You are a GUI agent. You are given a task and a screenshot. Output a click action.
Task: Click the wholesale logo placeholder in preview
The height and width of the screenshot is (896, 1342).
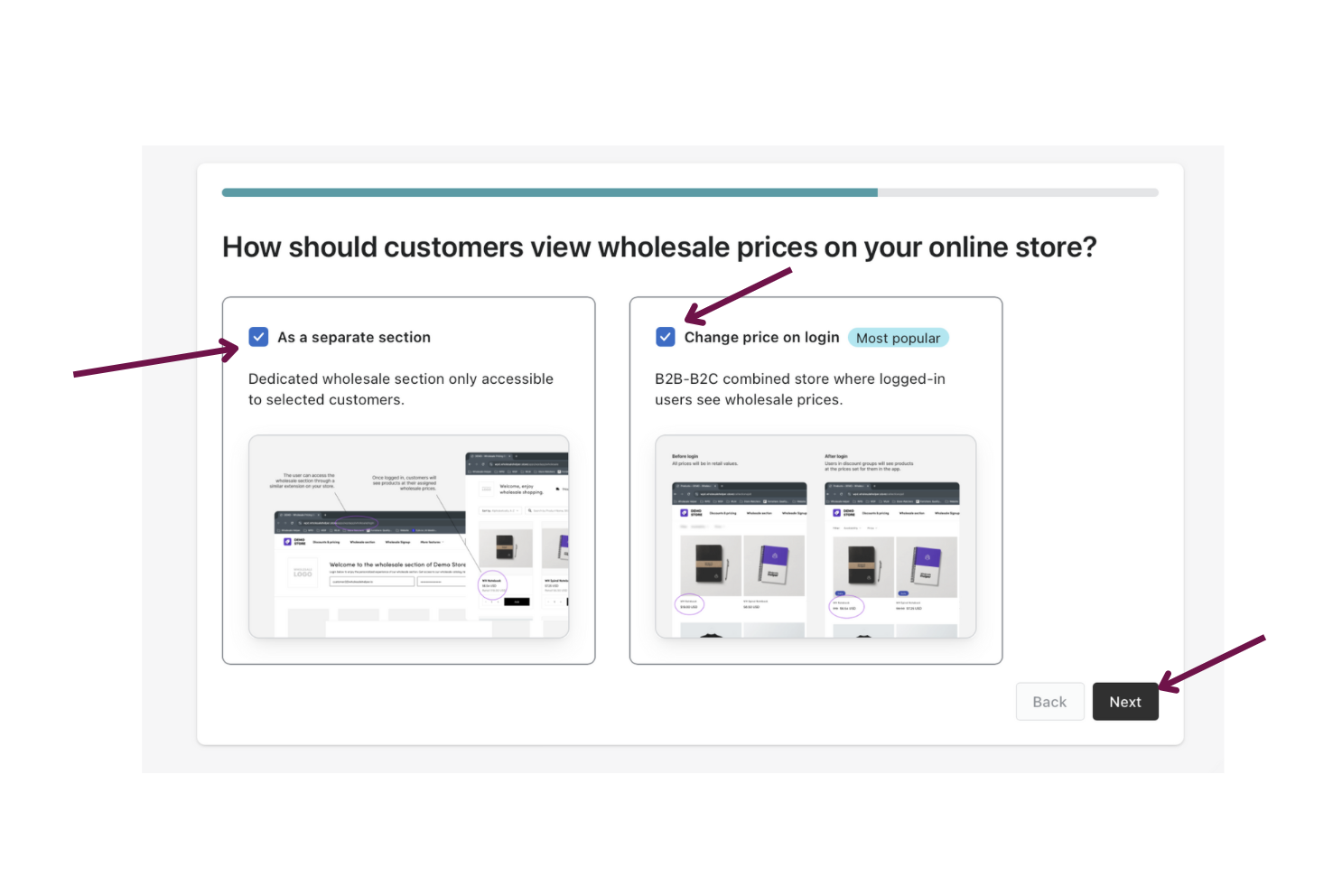point(303,574)
